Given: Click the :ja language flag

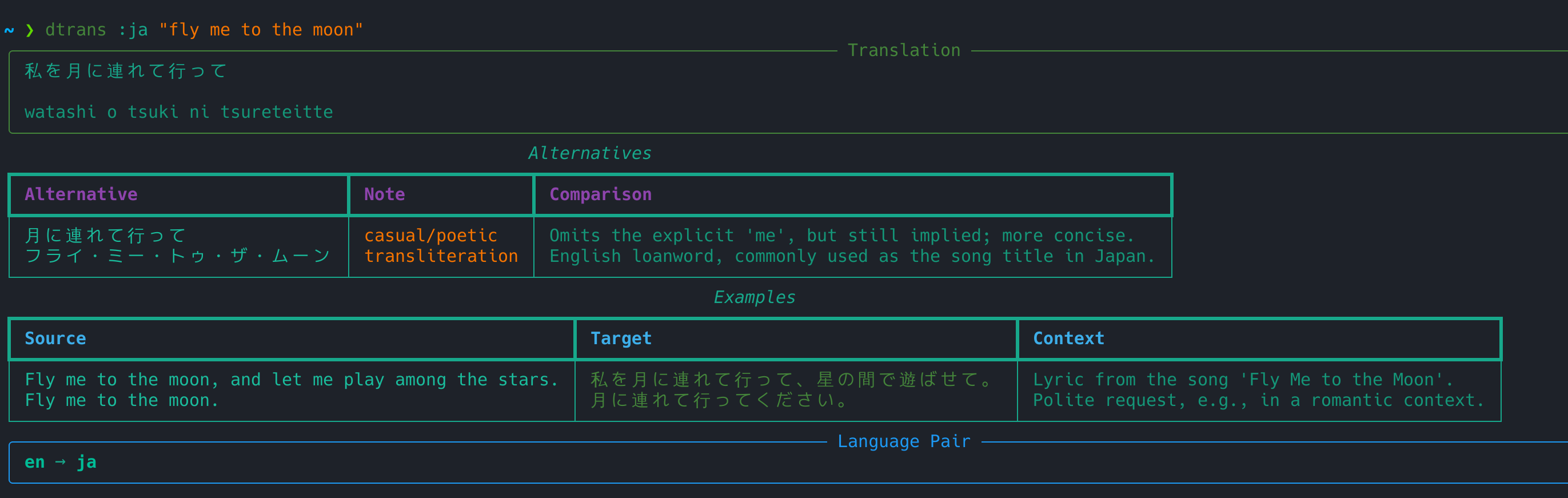Looking at the screenshot, I should point(133,30).
